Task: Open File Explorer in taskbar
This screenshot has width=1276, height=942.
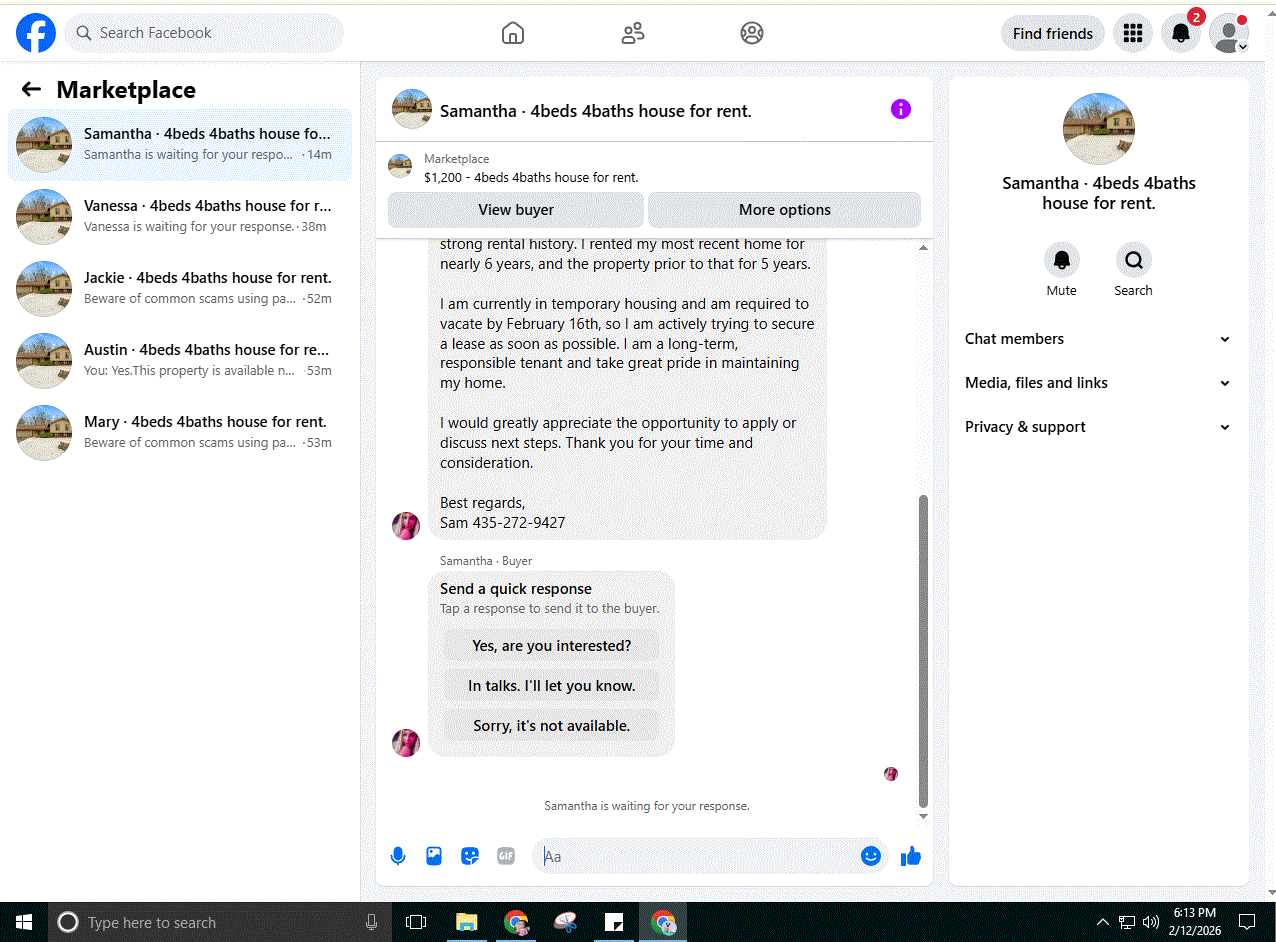Action: tap(466, 922)
